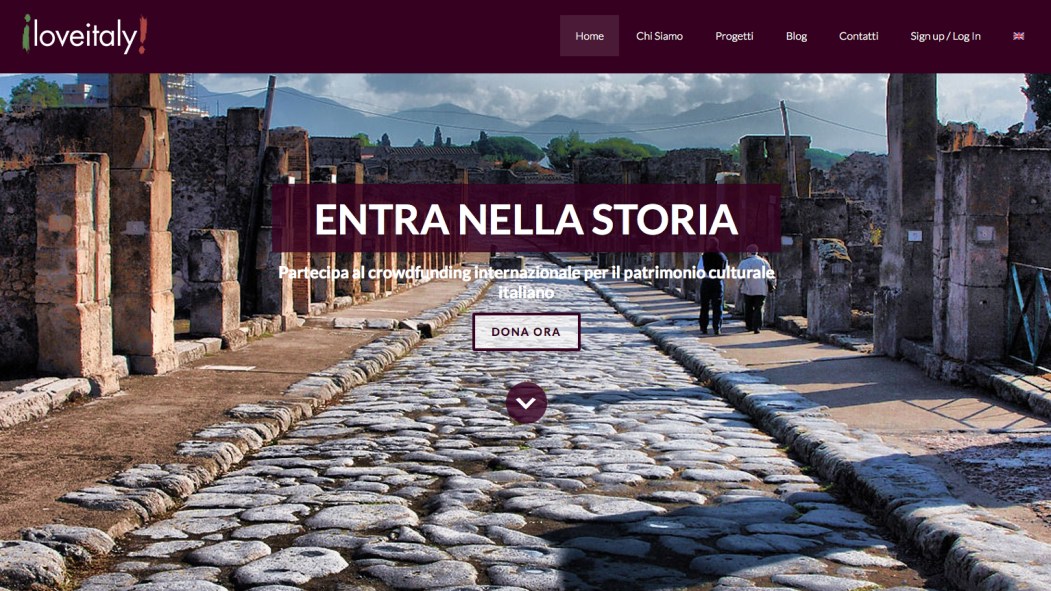The image size is (1051, 591).
Task: Click the round scroll-down chevron button
Action: (x=526, y=403)
